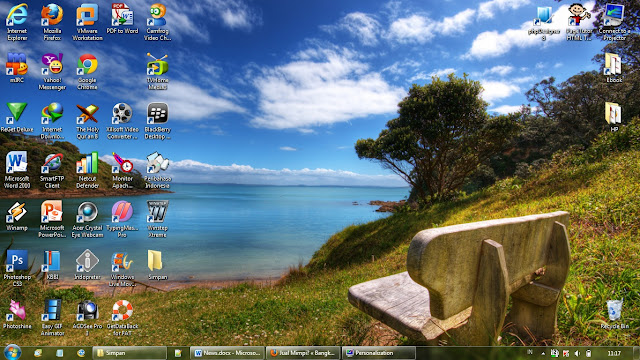This screenshot has height=360, width=640.
Task: Open the Microsoft PowerPoint shortcut
Action: point(52,219)
